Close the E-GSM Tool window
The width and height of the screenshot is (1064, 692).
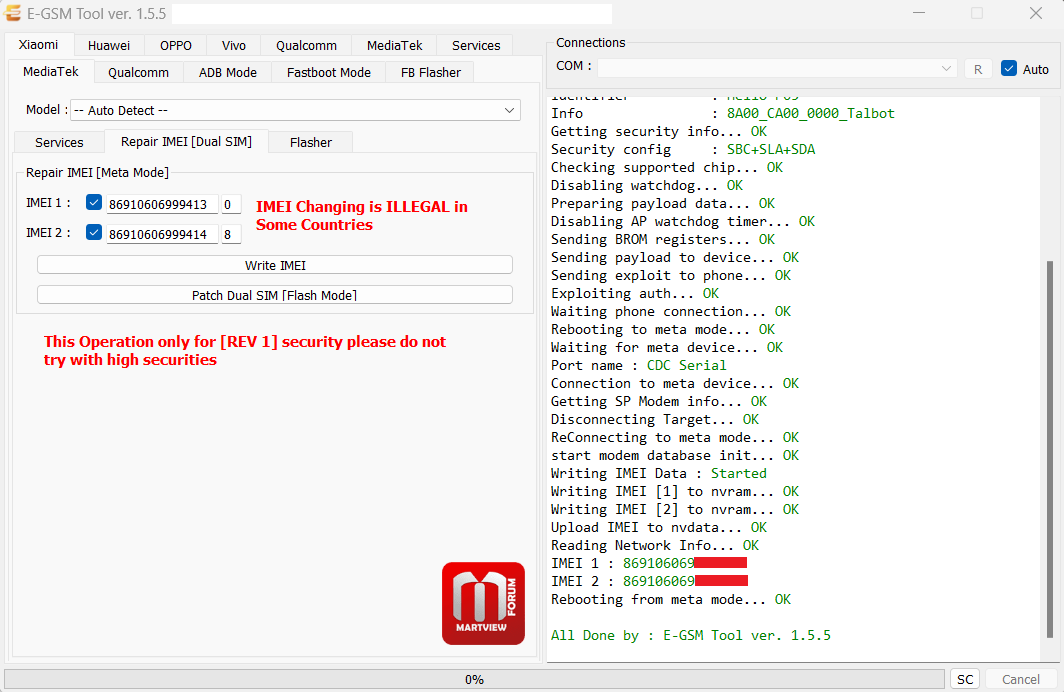point(1036,13)
